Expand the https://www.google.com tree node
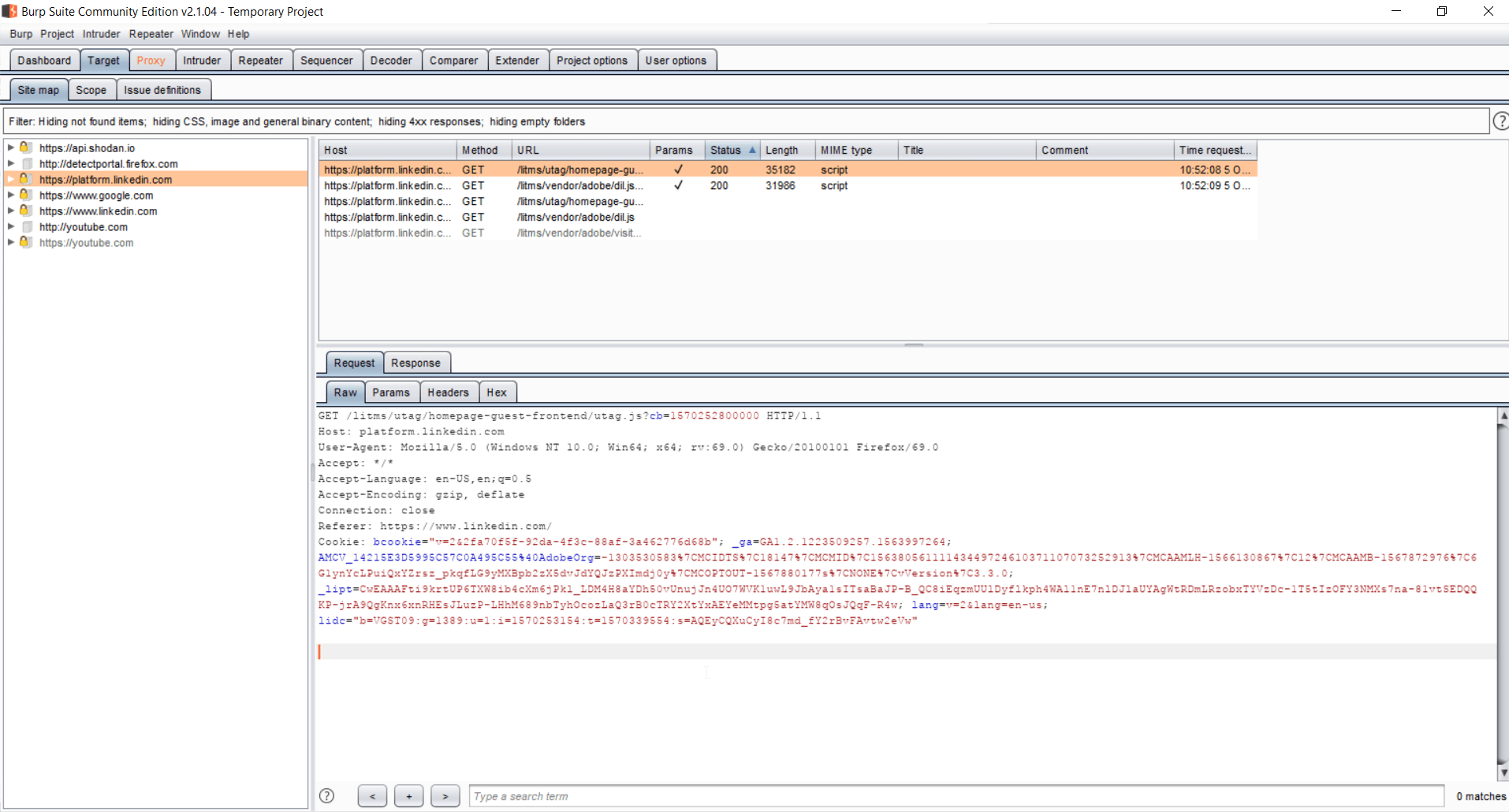The width and height of the screenshot is (1509, 812). [x=11, y=195]
